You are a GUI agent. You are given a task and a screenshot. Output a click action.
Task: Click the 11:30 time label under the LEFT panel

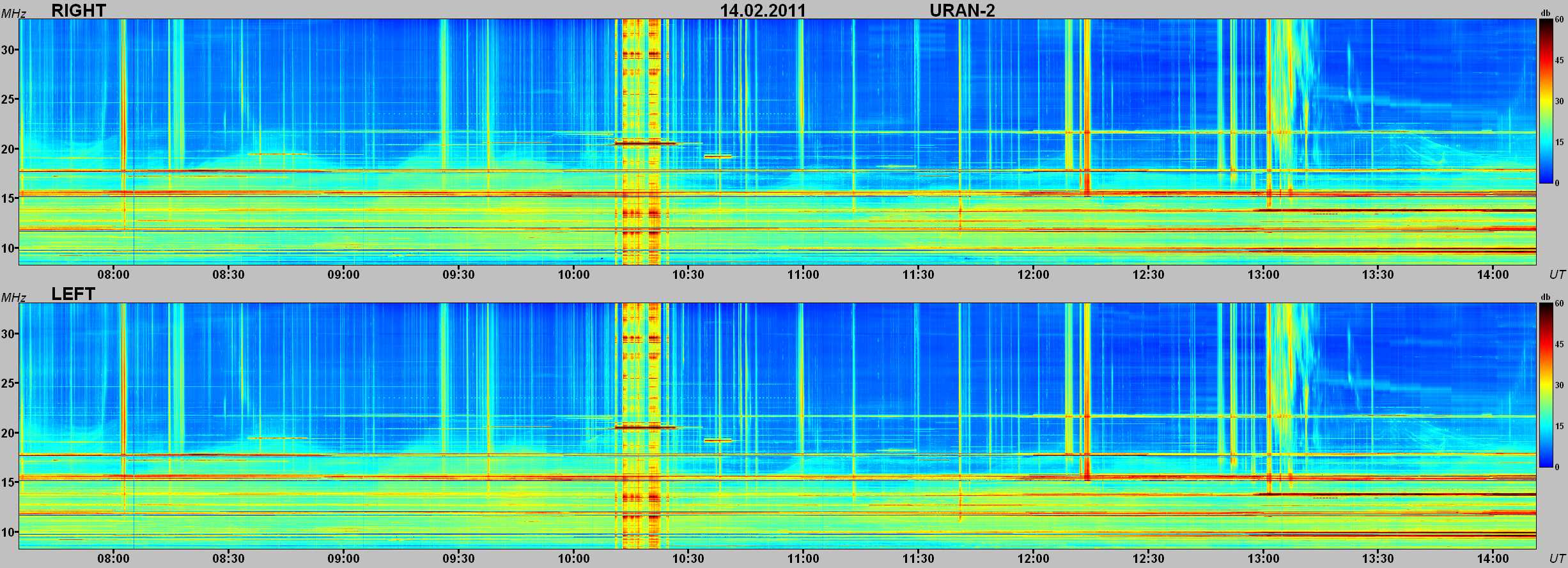coord(919,558)
